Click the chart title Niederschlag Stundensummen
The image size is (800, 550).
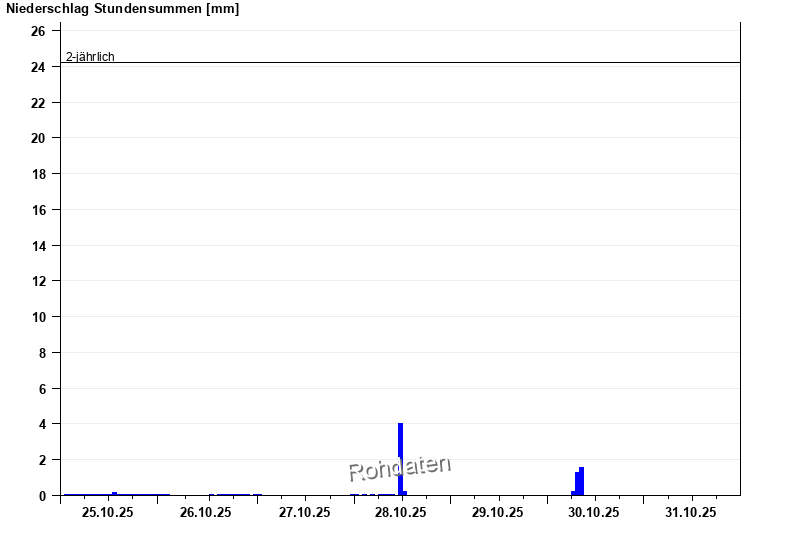(x=123, y=9)
